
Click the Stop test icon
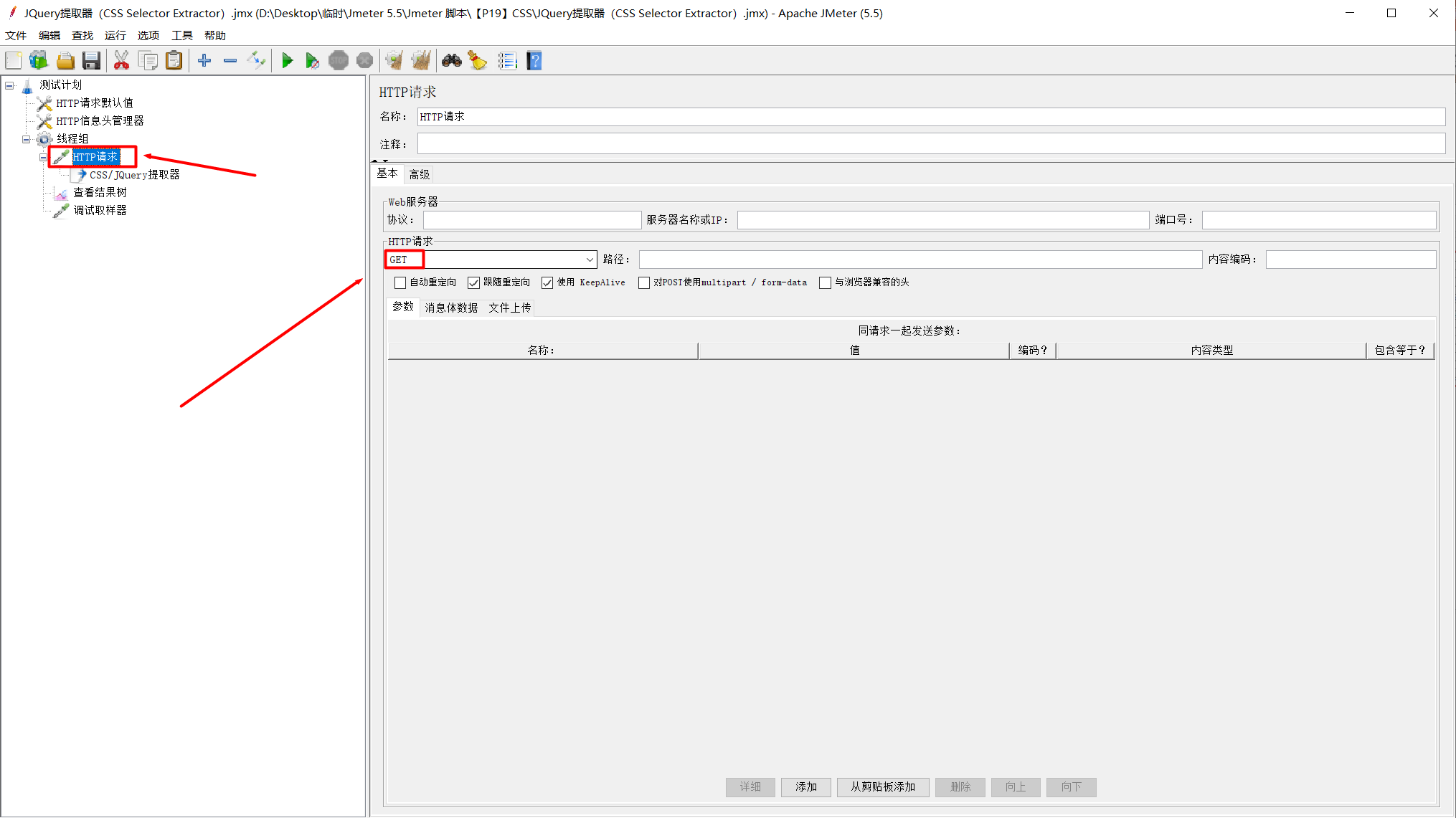pyautogui.click(x=339, y=61)
